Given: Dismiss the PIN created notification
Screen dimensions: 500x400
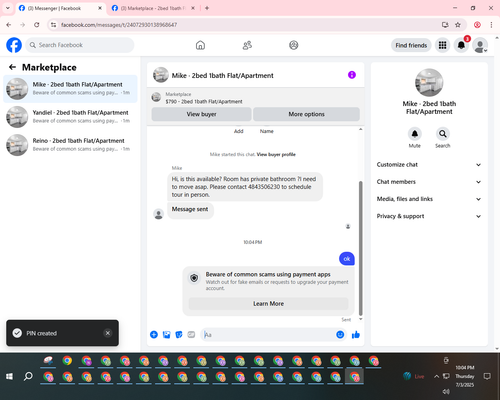Looking at the screenshot, I should point(108,333).
